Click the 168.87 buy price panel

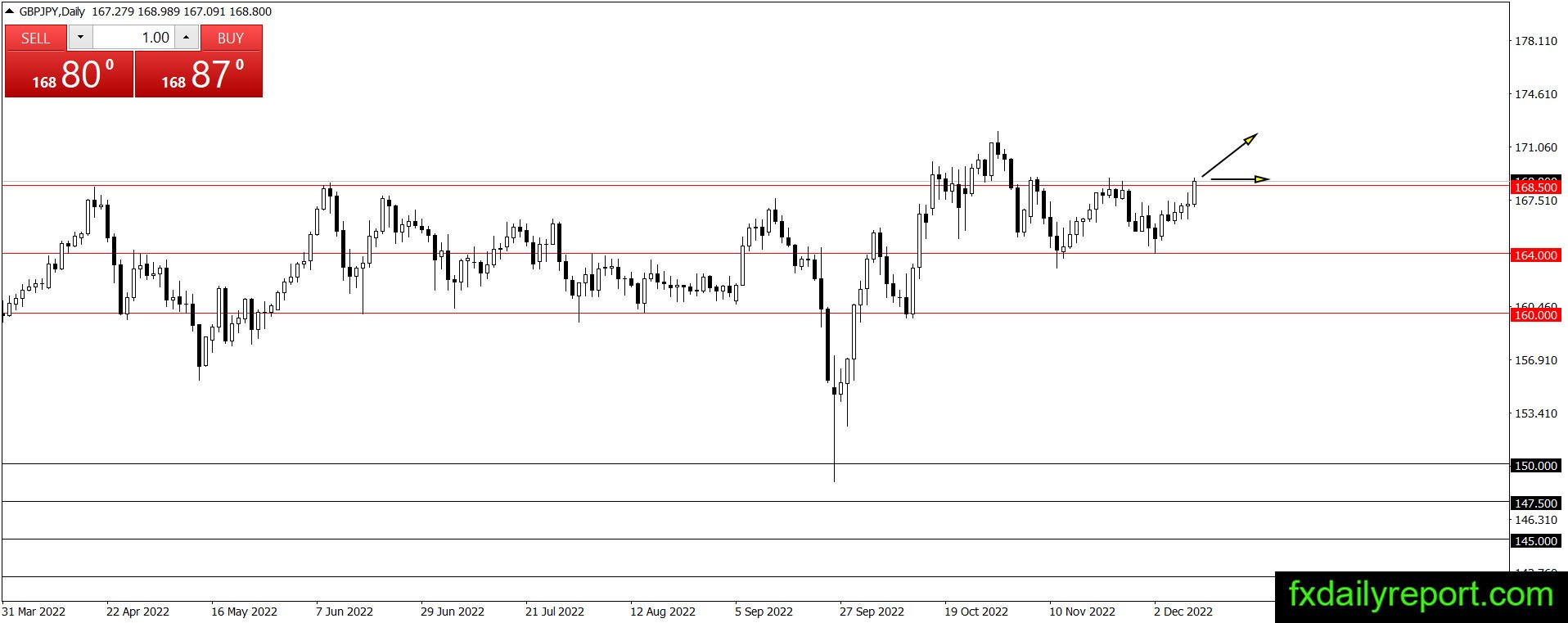click(199, 74)
